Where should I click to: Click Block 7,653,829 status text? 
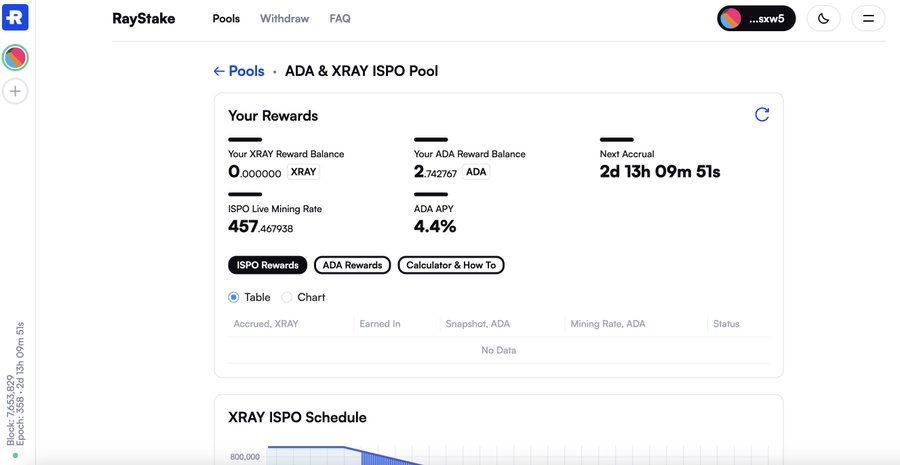(x=10, y=410)
